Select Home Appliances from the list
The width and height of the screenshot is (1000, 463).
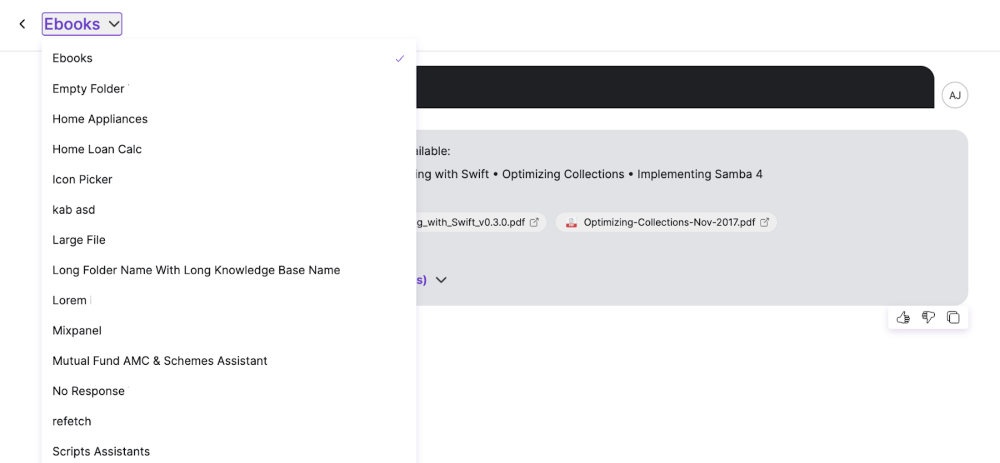pyautogui.click(x=100, y=119)
